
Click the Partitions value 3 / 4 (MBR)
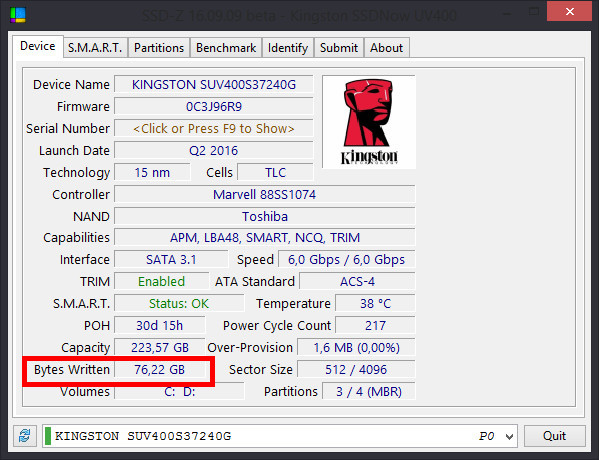[x=369, y=392]
